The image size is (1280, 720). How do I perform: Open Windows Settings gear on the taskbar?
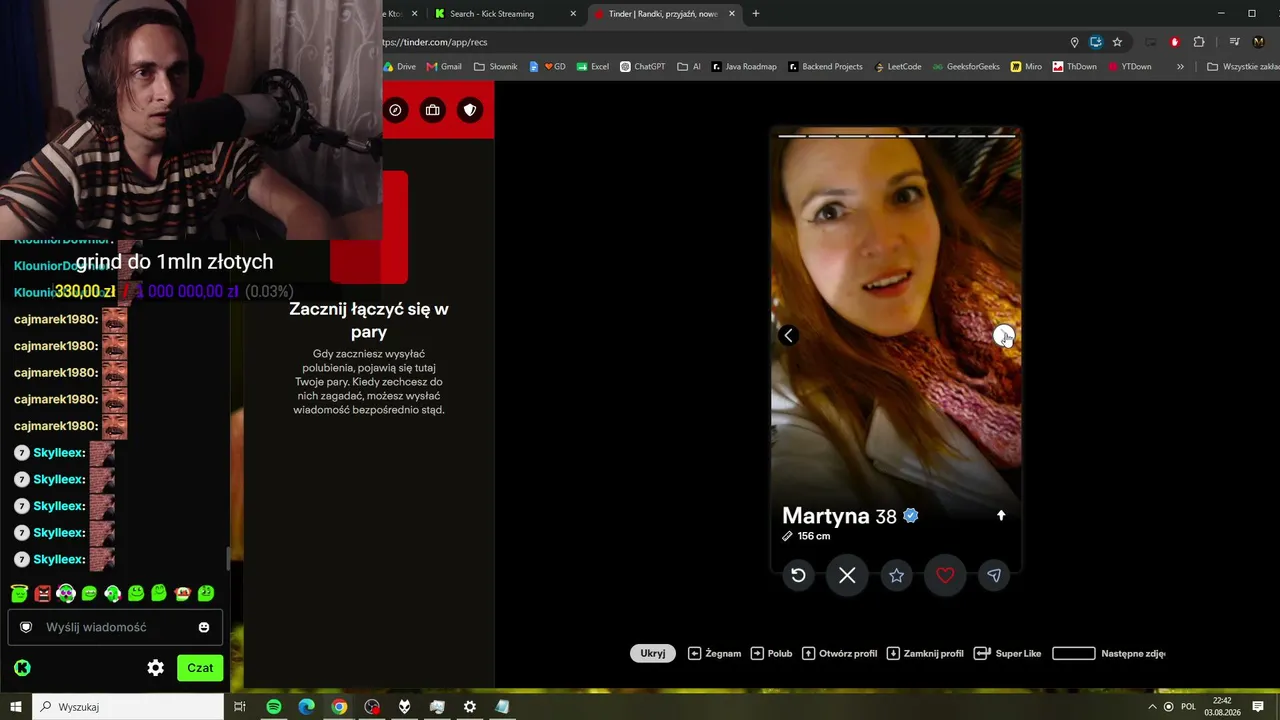click(x=470, y=707)
